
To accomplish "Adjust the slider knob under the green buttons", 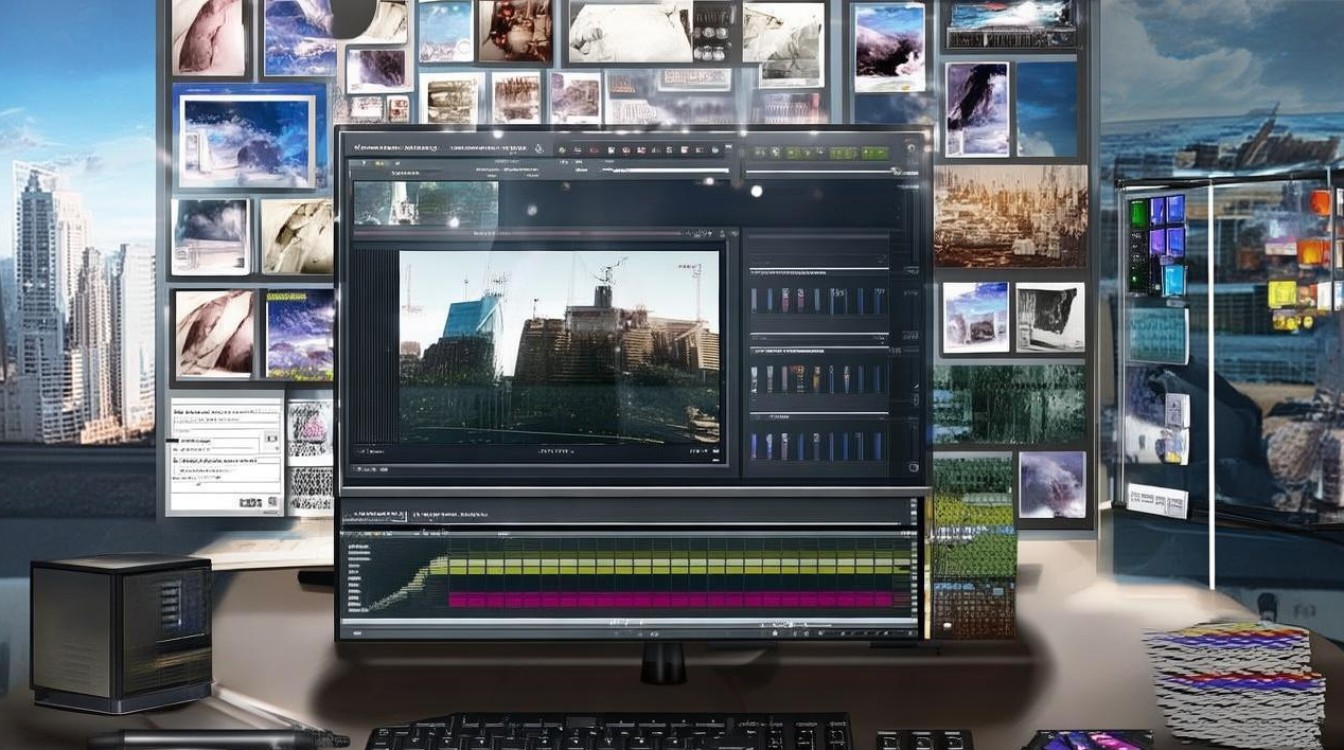I will tap(896, 171).
